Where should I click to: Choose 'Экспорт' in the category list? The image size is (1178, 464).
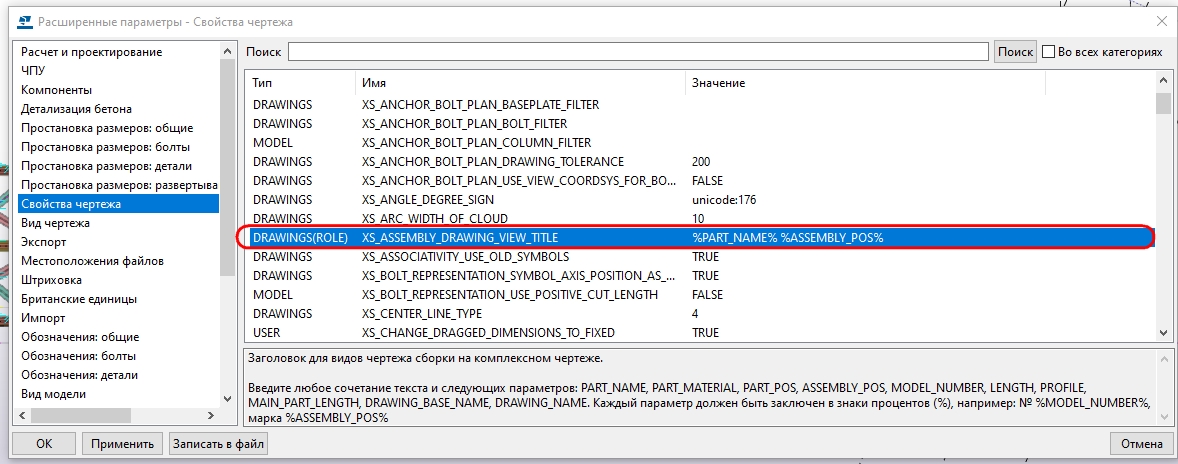click(44, 242)
